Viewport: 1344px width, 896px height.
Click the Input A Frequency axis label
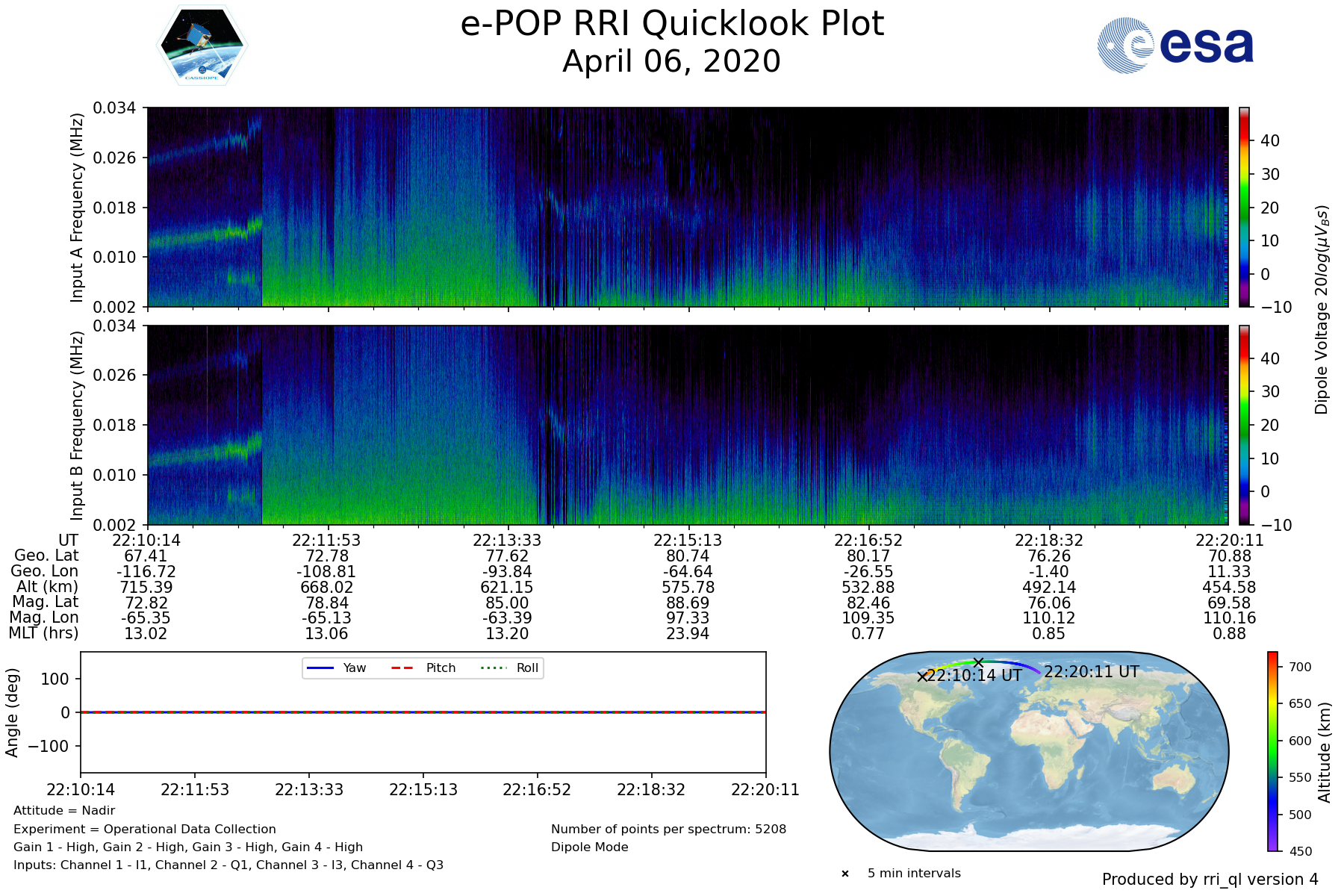[77, 207]
